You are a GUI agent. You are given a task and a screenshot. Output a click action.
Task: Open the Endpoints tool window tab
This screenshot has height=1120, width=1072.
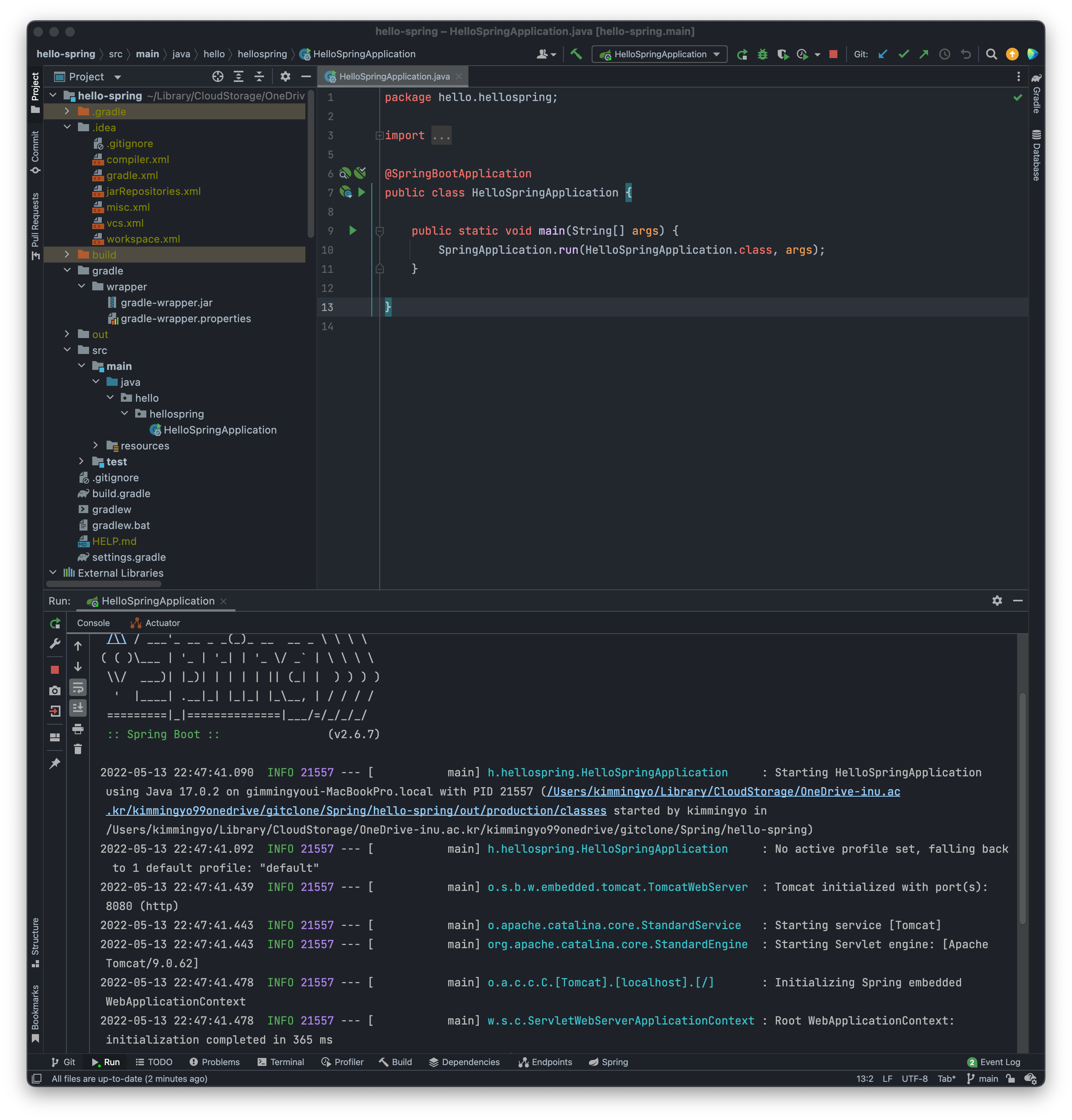[x=545, y=1062]
